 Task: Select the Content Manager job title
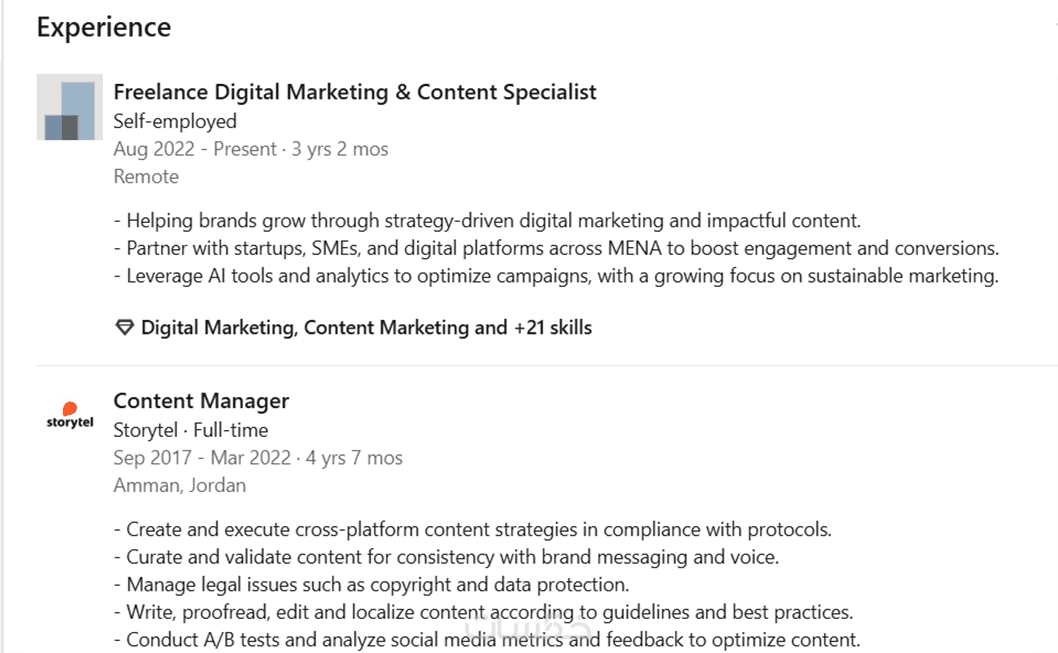pyautogui.click(x=201, y=401)
